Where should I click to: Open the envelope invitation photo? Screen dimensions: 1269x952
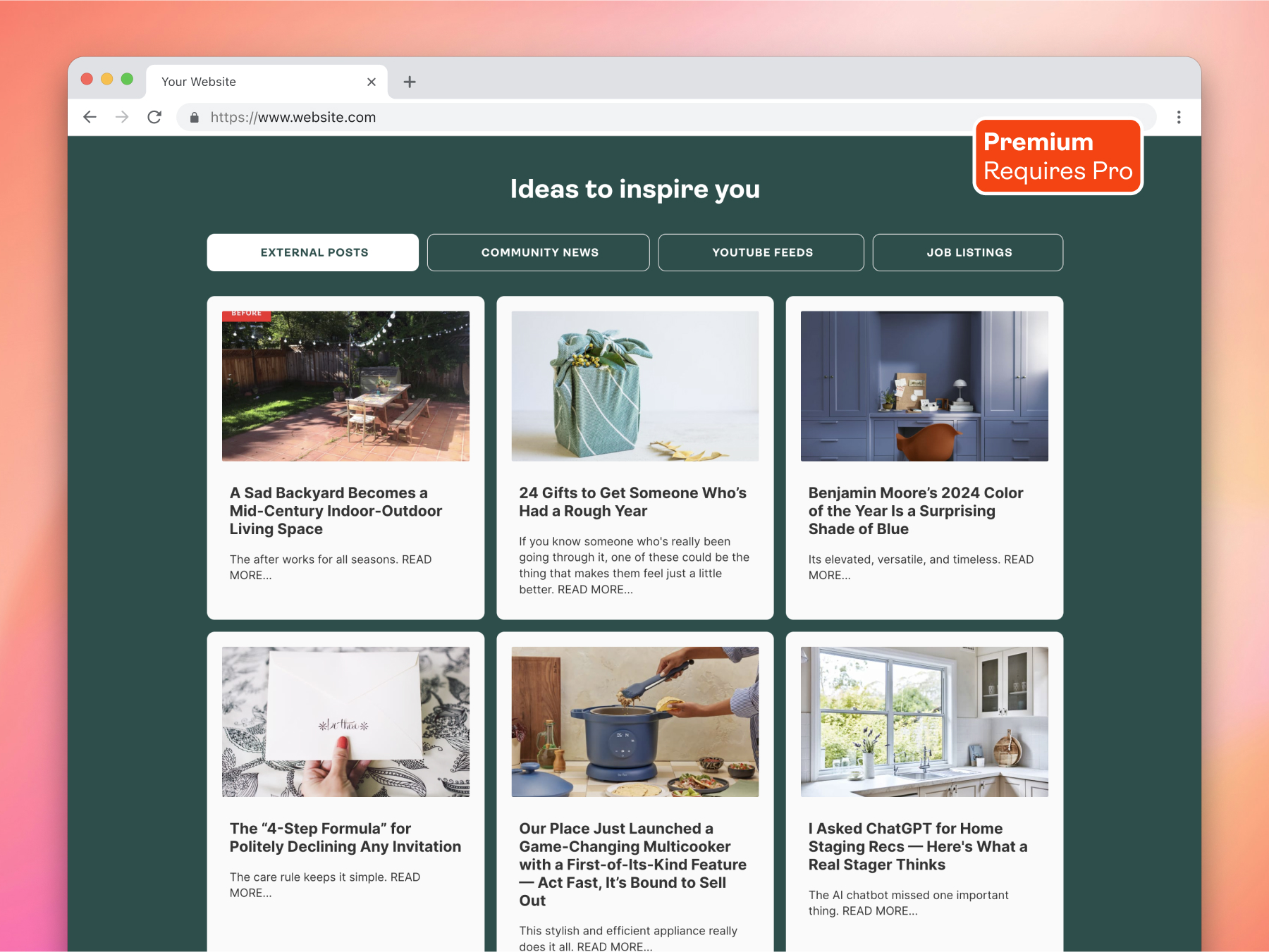point(345,722)
